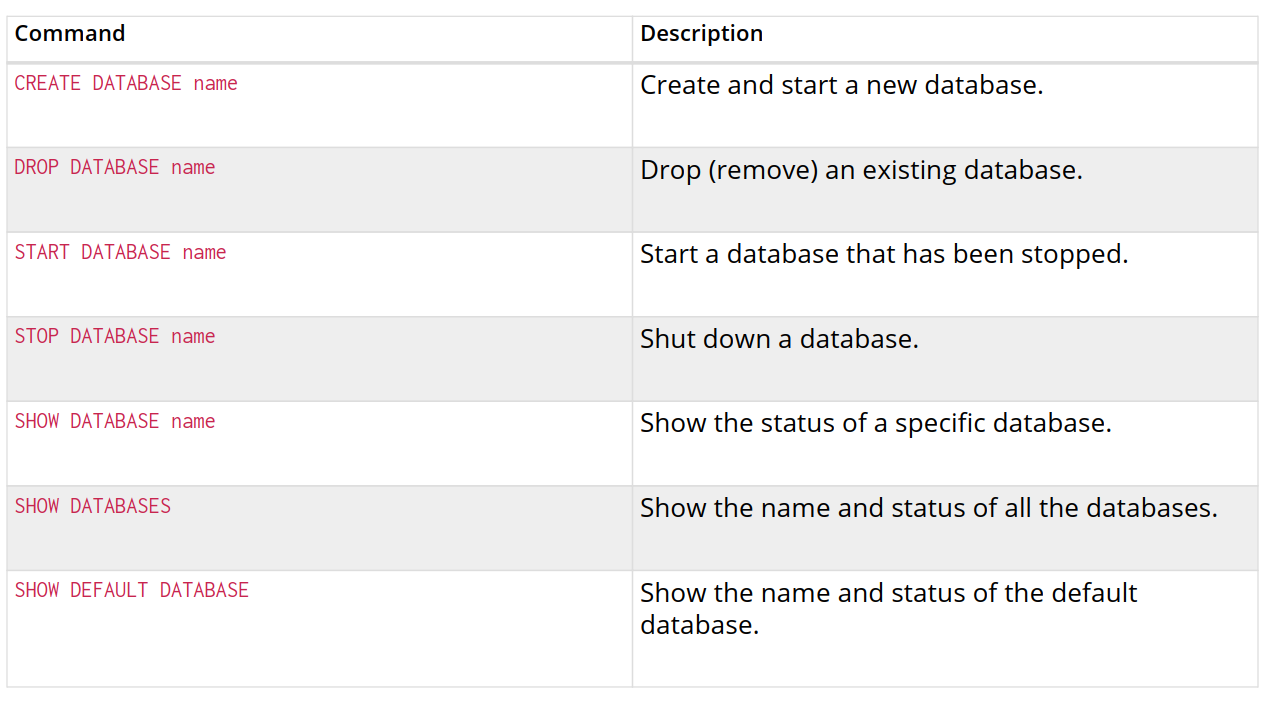The height and width of the screenshot is (702, 1282).
Task: Click the "name" placeholder in START DATABASE
Action: tap(205, 252)
